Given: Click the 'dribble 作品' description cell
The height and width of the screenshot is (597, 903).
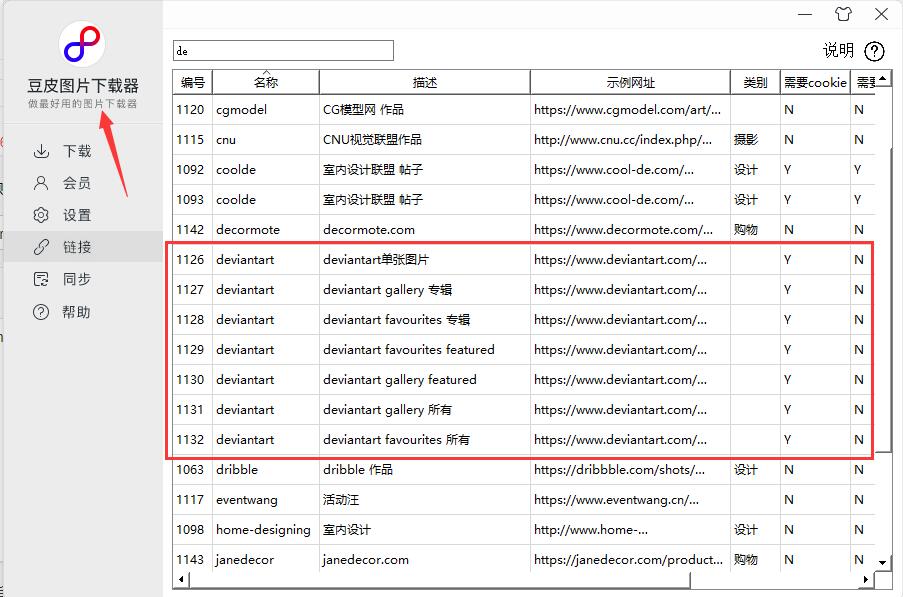Looking at the screenshot, I should tap(424, 469).
